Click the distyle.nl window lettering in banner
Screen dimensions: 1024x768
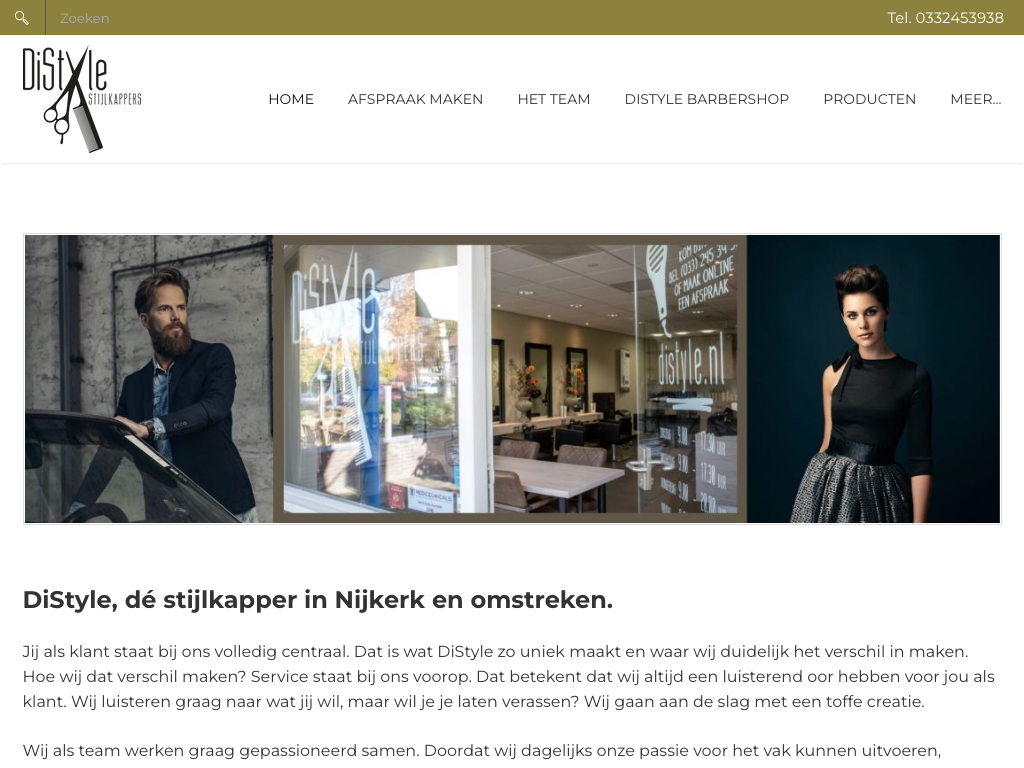[x=690, y=368]
